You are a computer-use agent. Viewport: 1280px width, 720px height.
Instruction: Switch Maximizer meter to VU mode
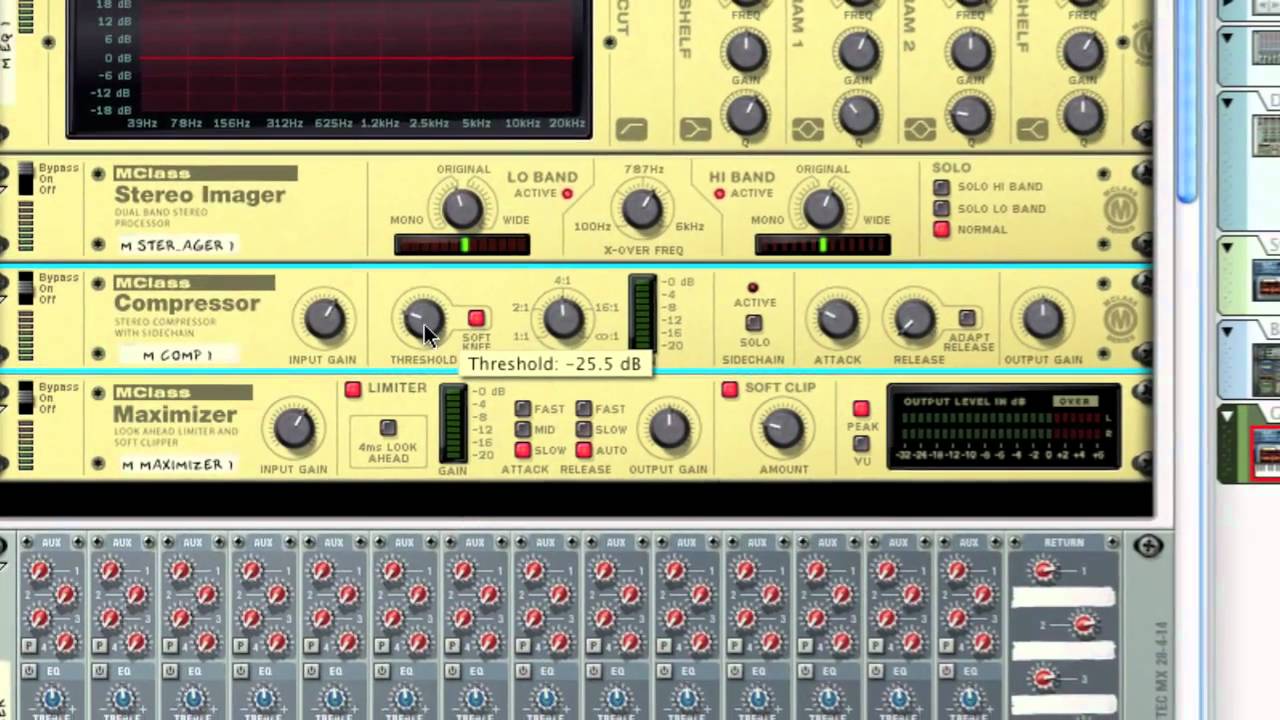tap(861, 444)
